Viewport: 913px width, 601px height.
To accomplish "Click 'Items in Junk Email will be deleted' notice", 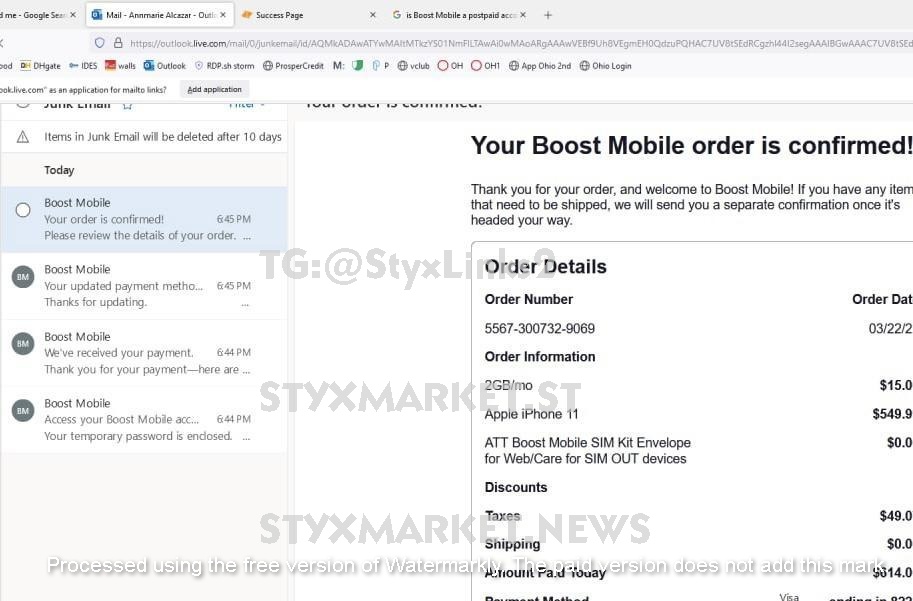I will pos(162,137).
